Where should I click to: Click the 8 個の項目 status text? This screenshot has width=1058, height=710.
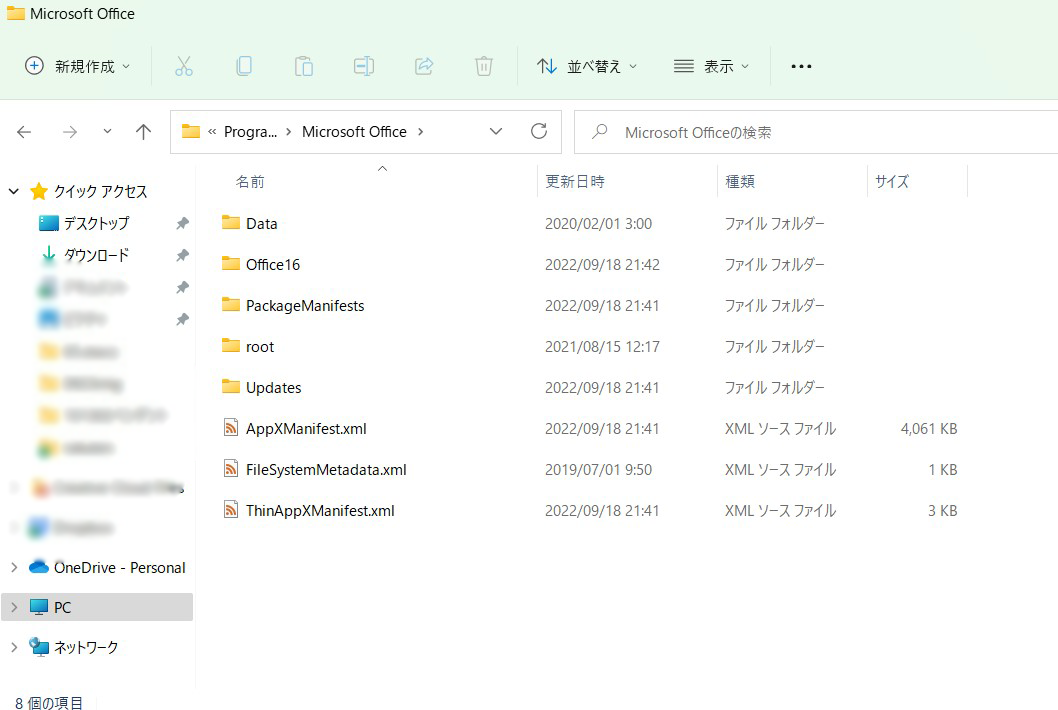49,703
